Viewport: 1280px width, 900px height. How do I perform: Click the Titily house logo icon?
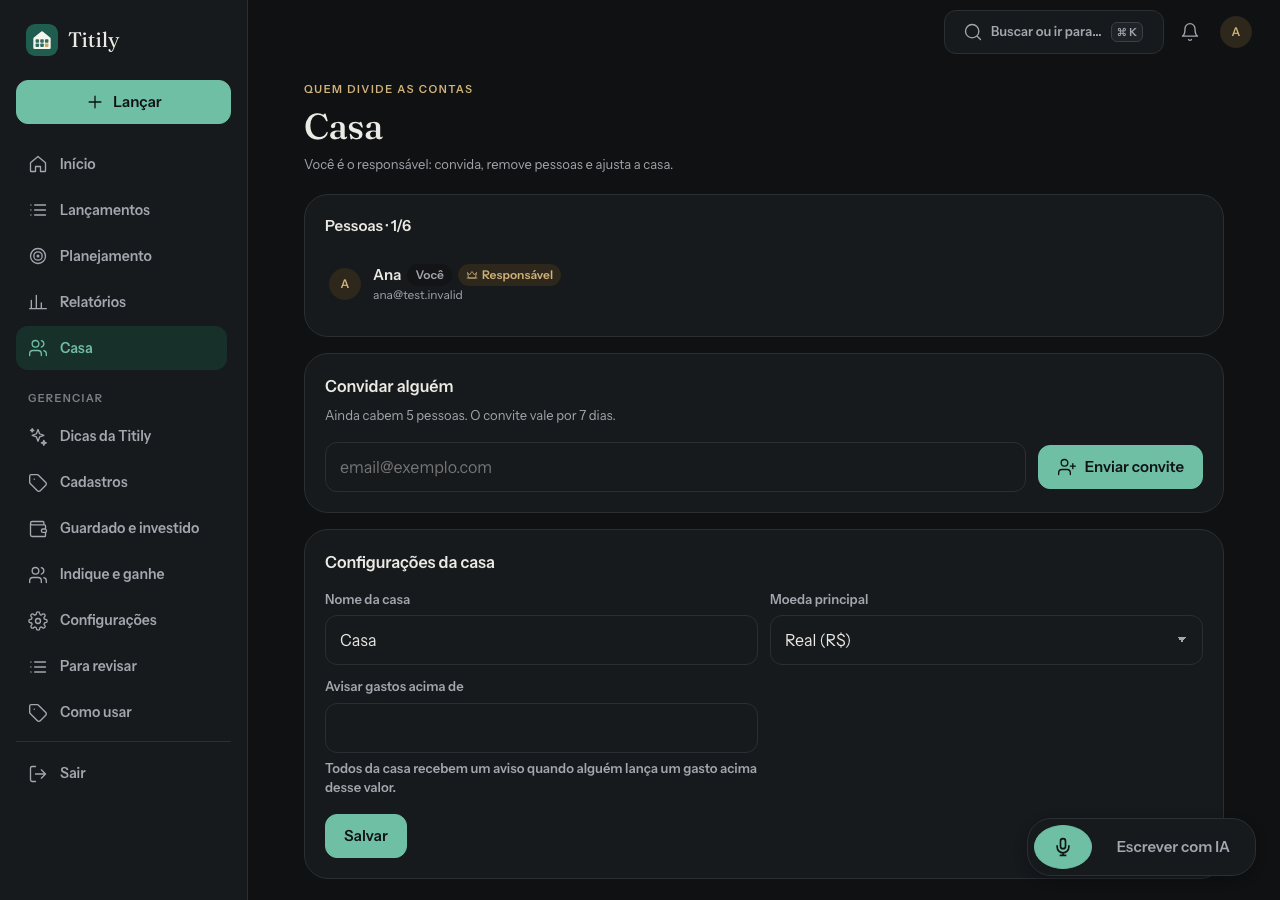pyautogui.click(x=42, y=40)
